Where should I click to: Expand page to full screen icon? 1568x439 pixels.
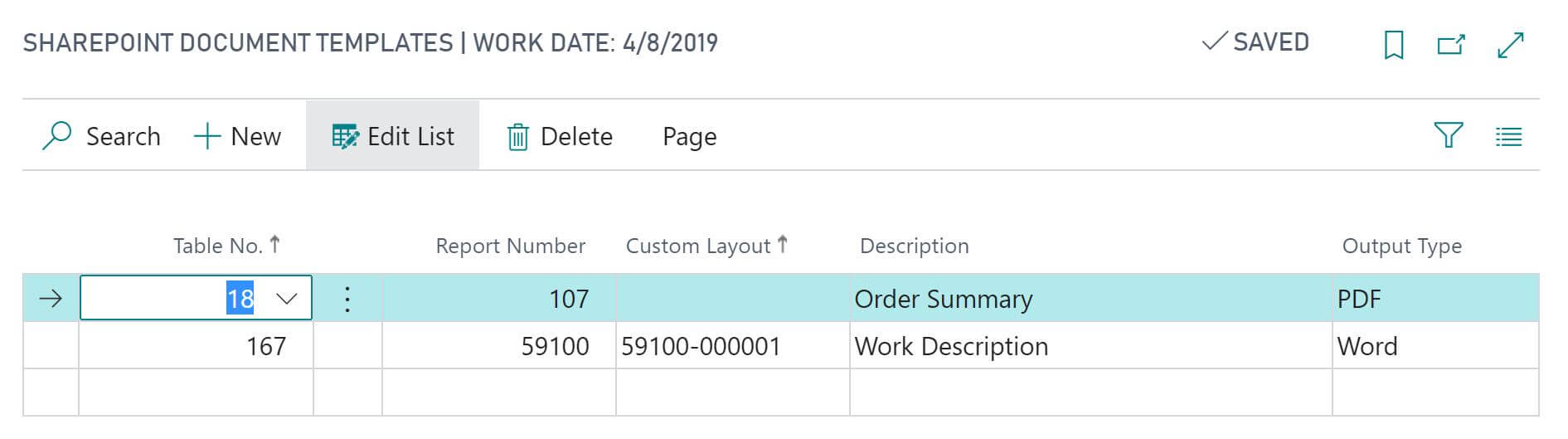(x=1511, y=44)
